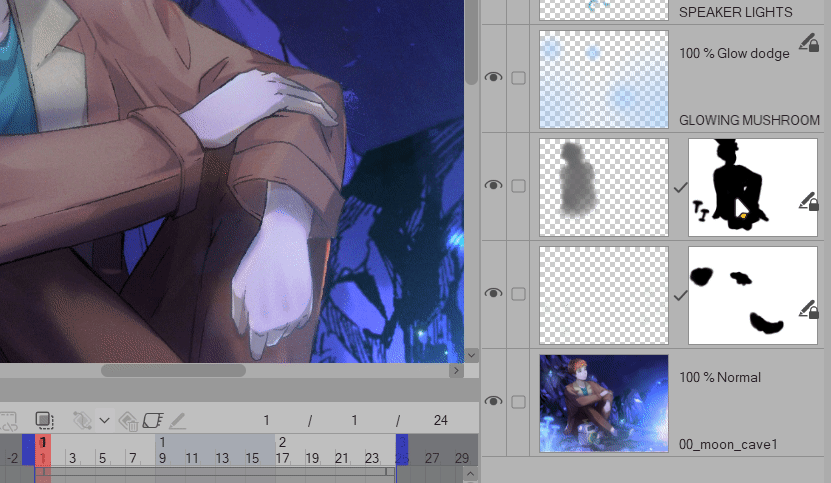Hide the character silhouette shadow layer

(x=493, y=185)
